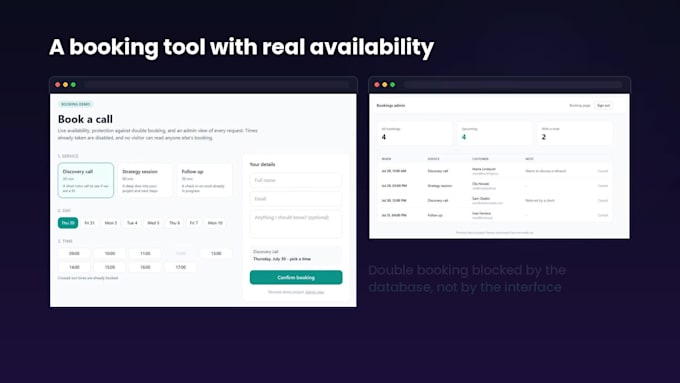Pick the 14:00 time slot
The height and width of the screenshot is (383, 680).
click(74, 267)
